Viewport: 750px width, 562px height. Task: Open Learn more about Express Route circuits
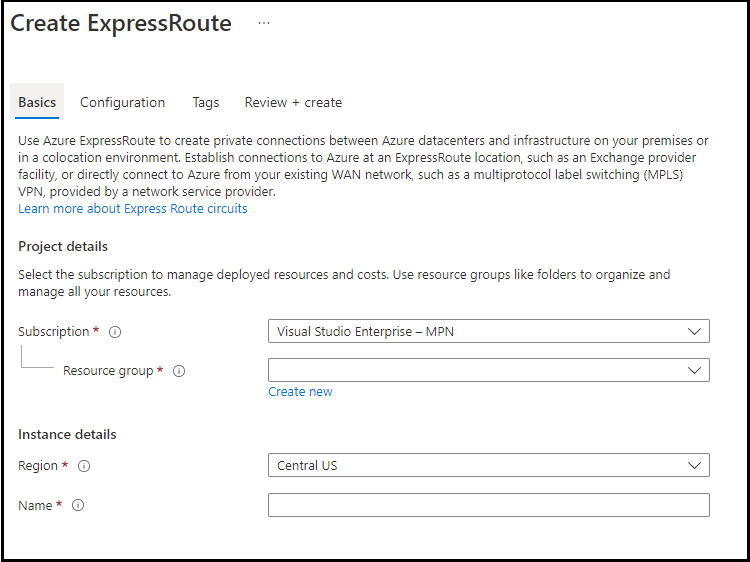click(x=133, y=209)
